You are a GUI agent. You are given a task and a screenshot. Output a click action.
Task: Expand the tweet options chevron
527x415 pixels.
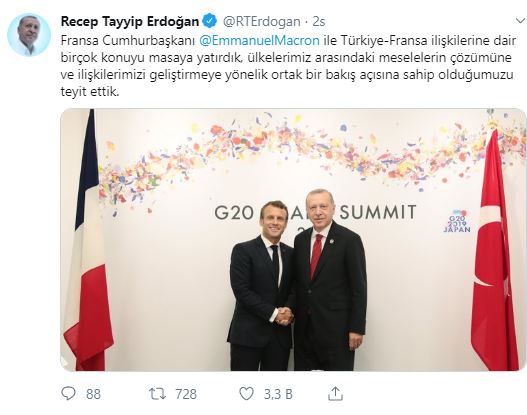pos(520,21)
